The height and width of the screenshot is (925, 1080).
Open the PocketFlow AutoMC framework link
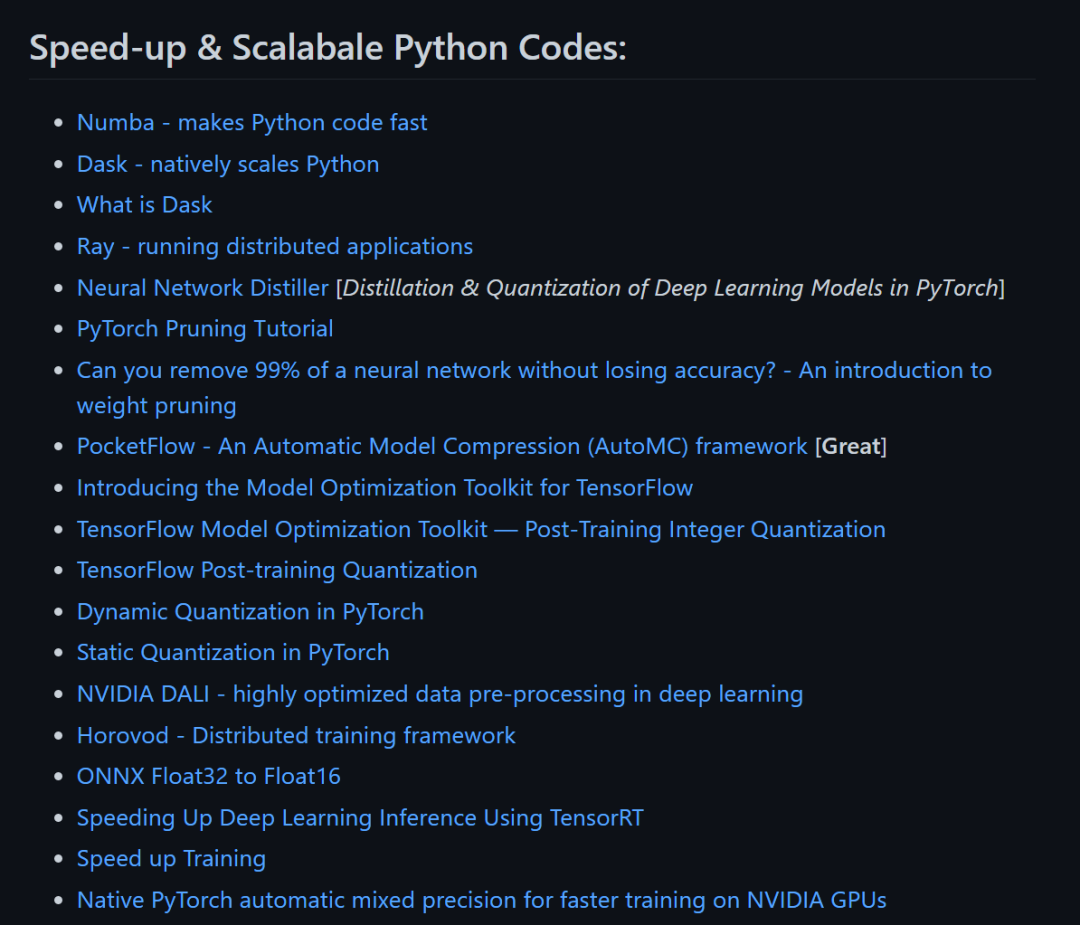coord(442,446)
